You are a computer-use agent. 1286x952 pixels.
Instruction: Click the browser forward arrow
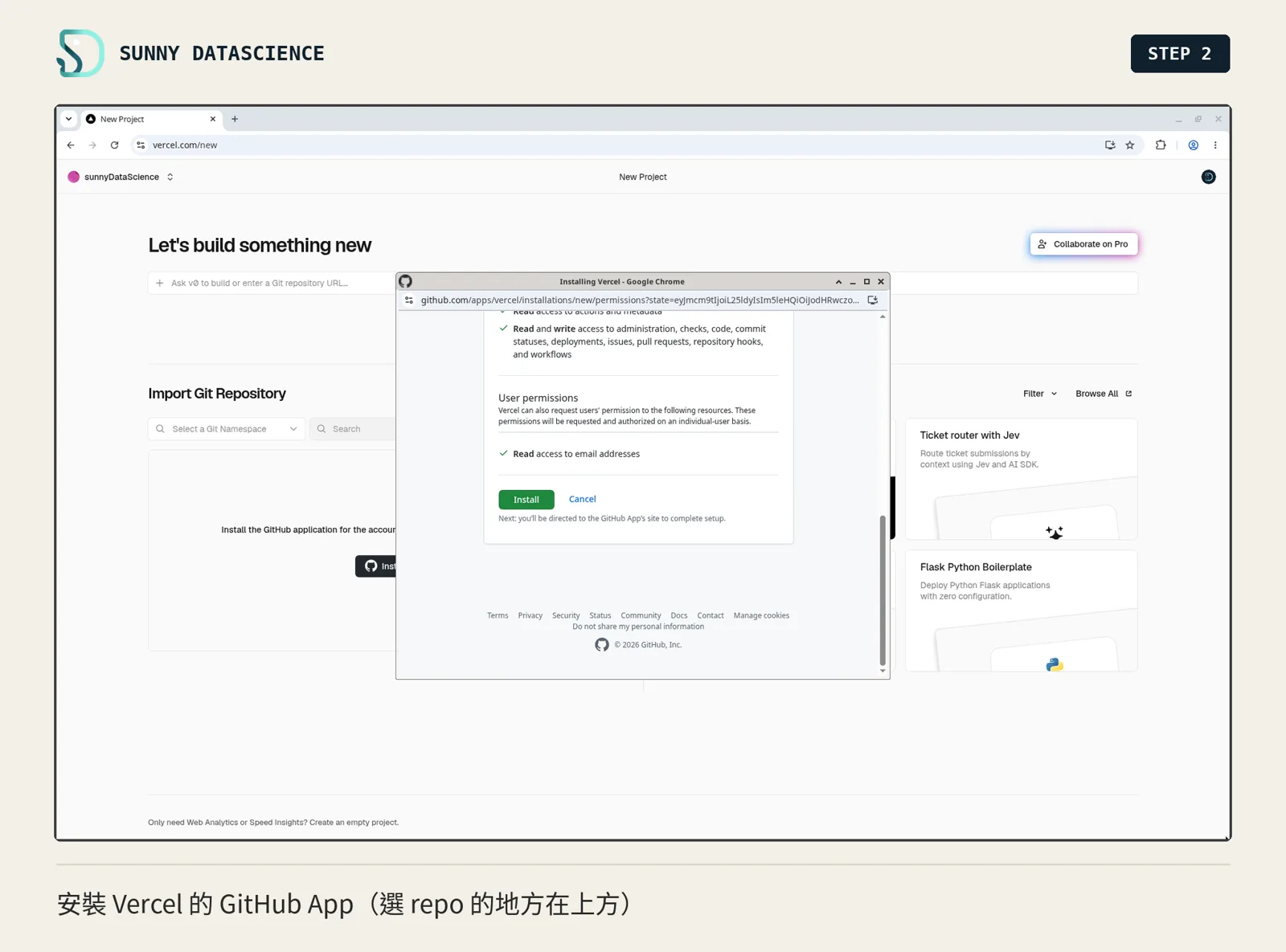(x=92, y=145)
